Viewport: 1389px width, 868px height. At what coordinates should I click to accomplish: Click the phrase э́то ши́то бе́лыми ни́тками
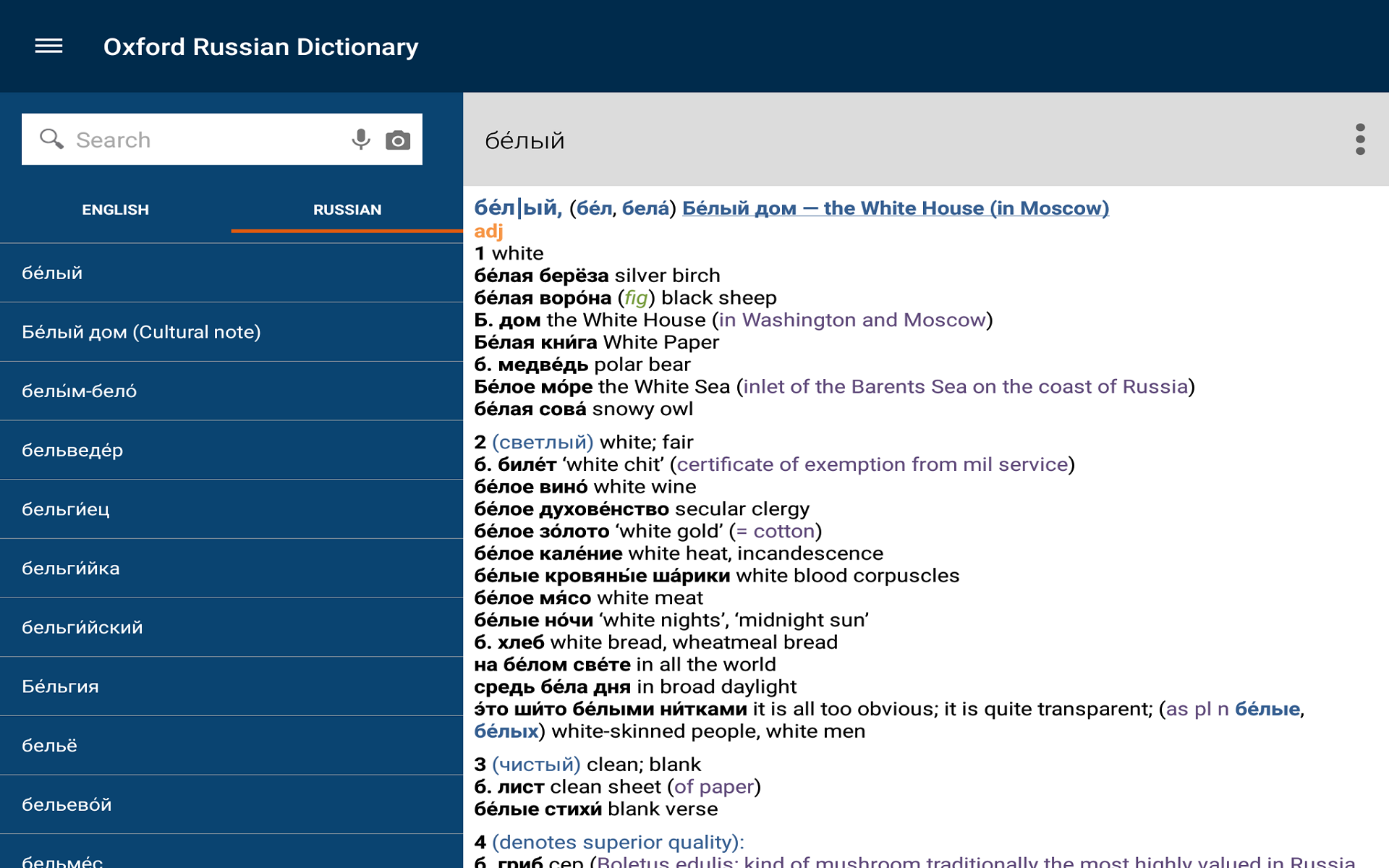click(611, 709)
